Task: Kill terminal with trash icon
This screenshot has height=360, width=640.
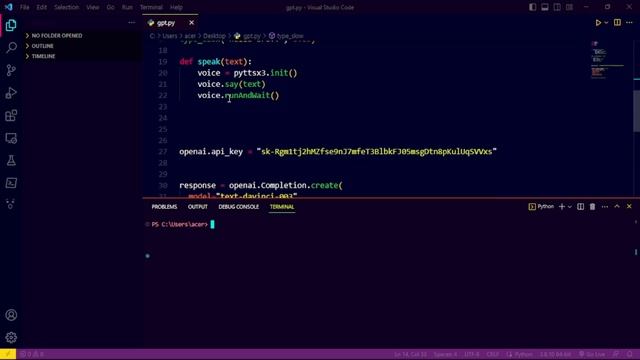Action: click(592, 207)
